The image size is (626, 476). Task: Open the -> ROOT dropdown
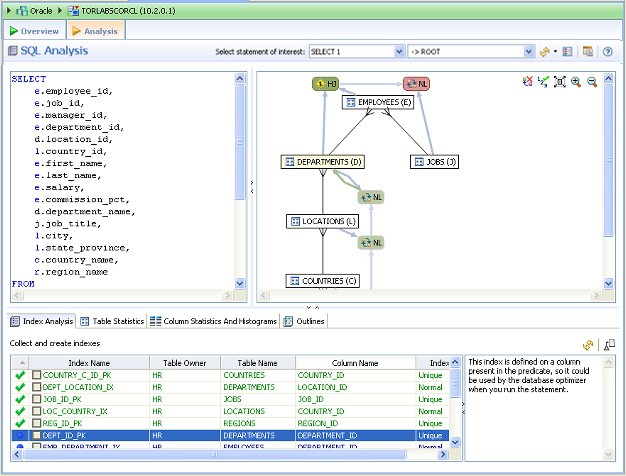coord(528,52)
